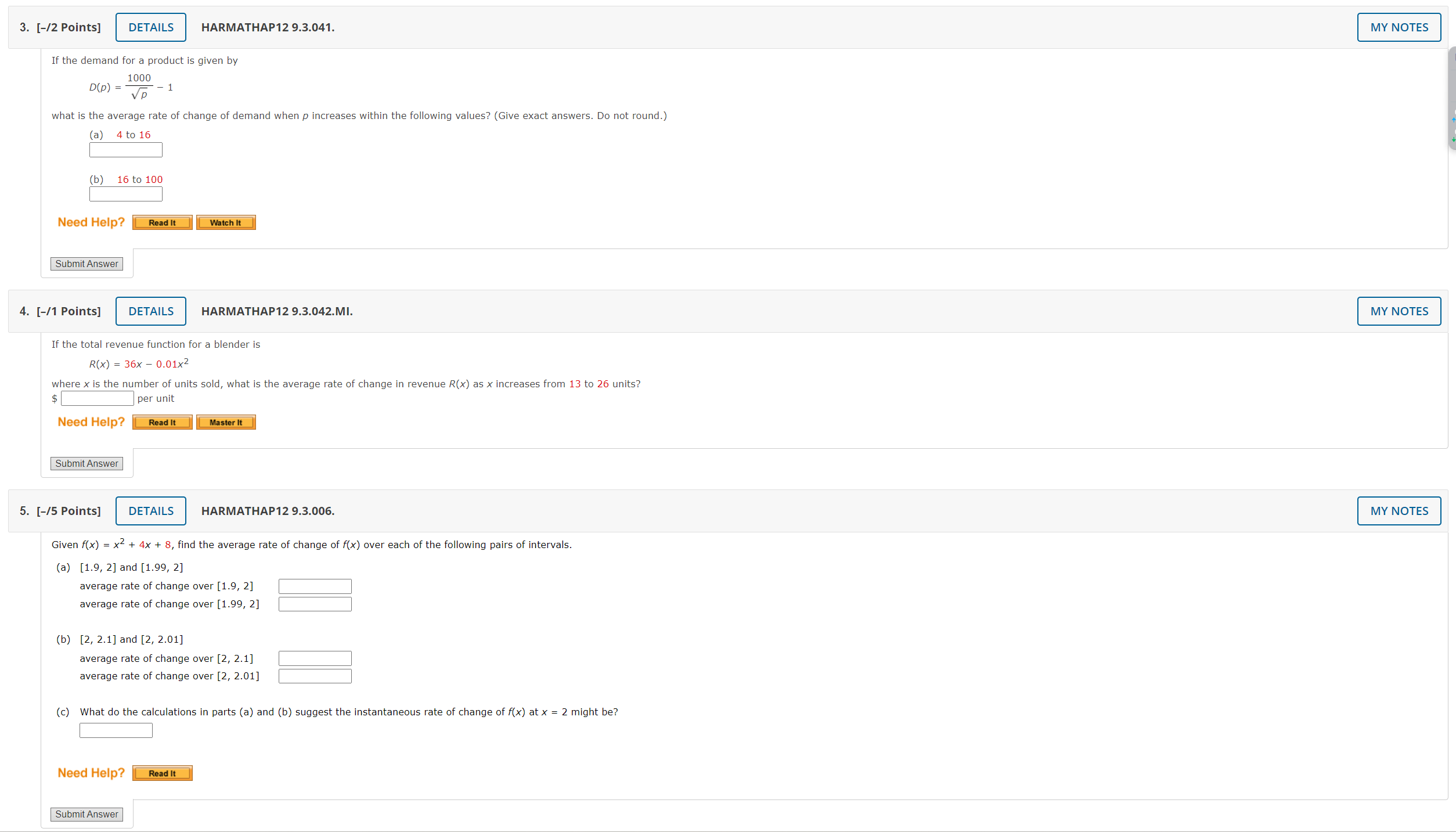Click Watch It help button
This screenshot has width=1456, height=832.
[x=226, y=223]
